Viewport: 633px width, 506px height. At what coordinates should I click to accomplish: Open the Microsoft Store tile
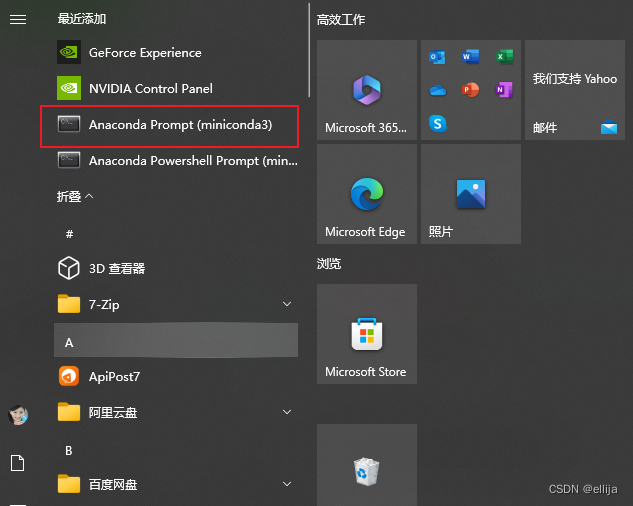pyautogui.click(x=366, y=334)
